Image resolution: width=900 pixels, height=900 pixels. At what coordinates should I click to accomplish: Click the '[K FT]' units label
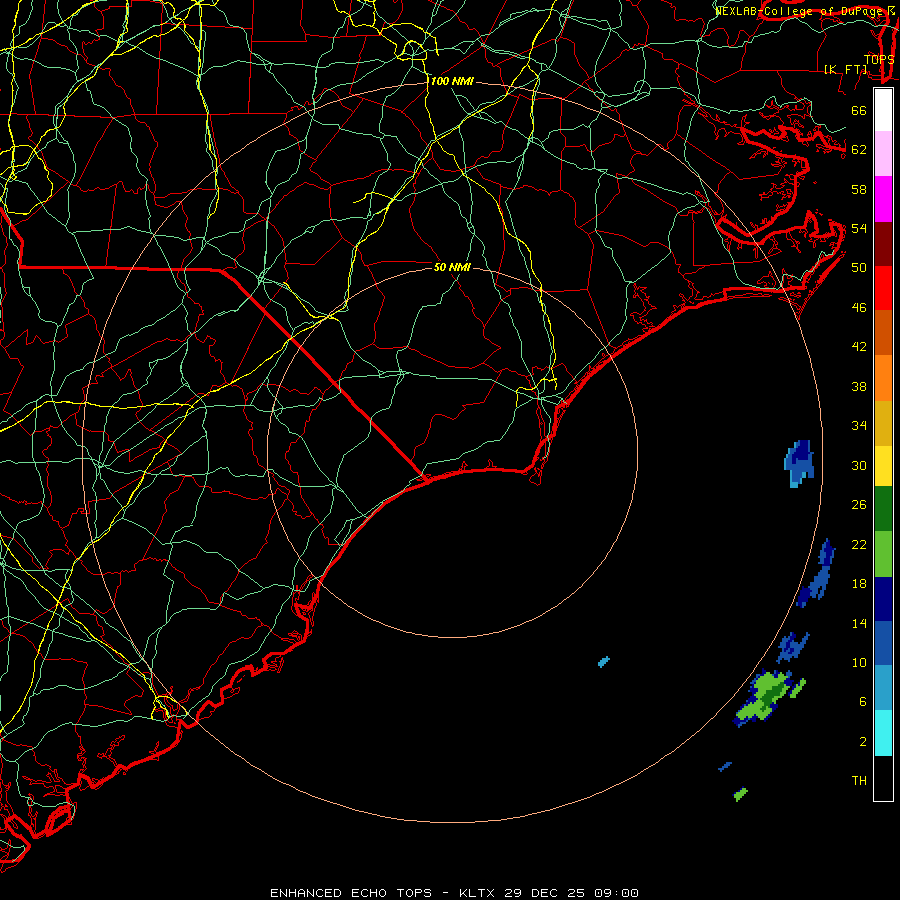tap(846, 69)
